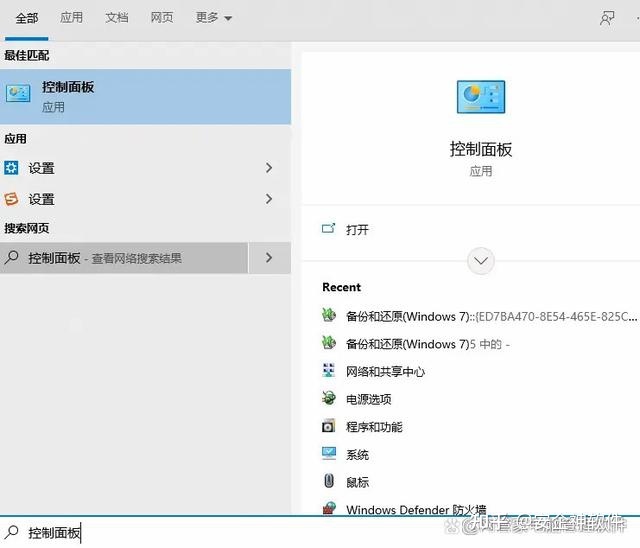Open recent 备份和还原(Windows 7)5 中的 item
Viewport: 640px width, 548px height.
tap(428, 344)
